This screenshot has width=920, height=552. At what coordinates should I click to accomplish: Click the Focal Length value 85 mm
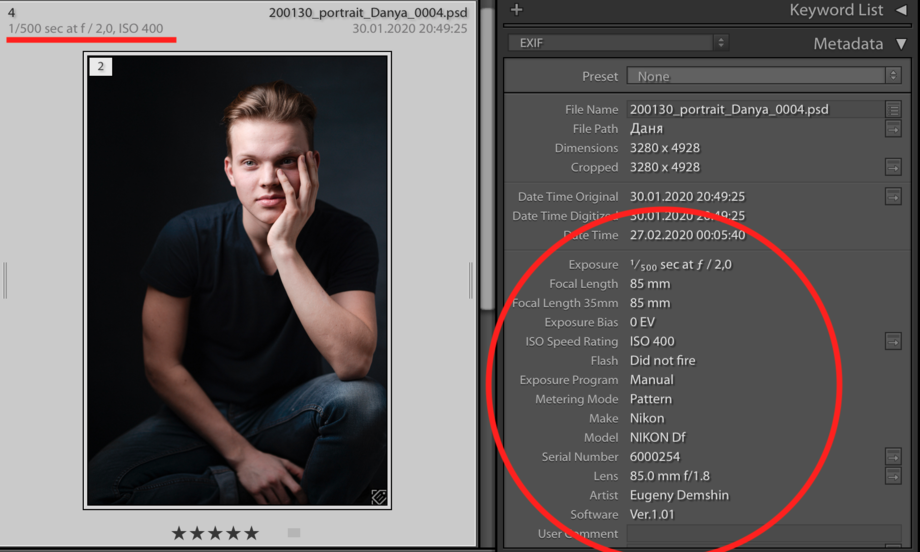point(650,284)
